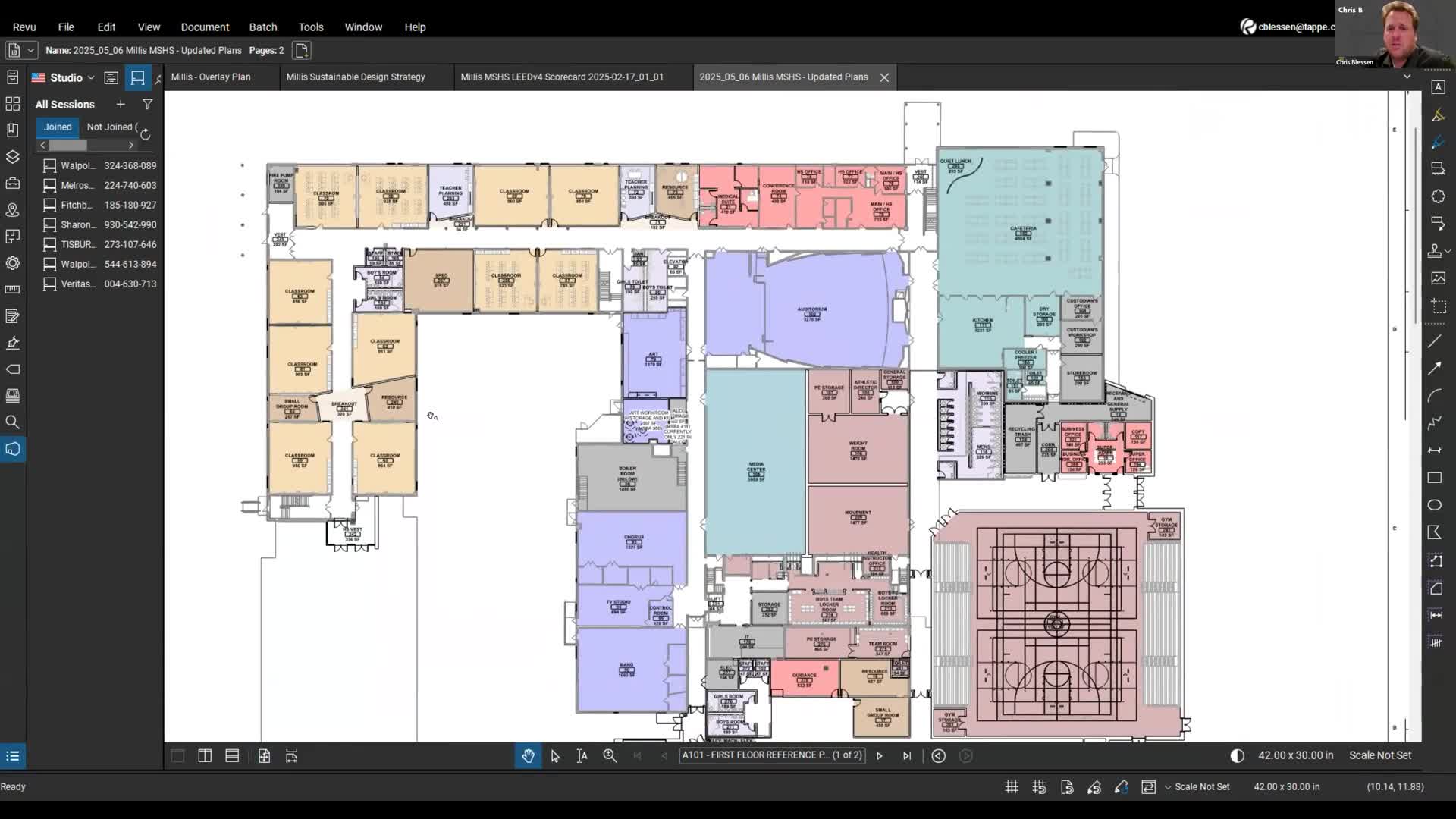This screenshot has width=1456, height=819.
Task: Select the Pan hand tool
Action: (528, 756)
